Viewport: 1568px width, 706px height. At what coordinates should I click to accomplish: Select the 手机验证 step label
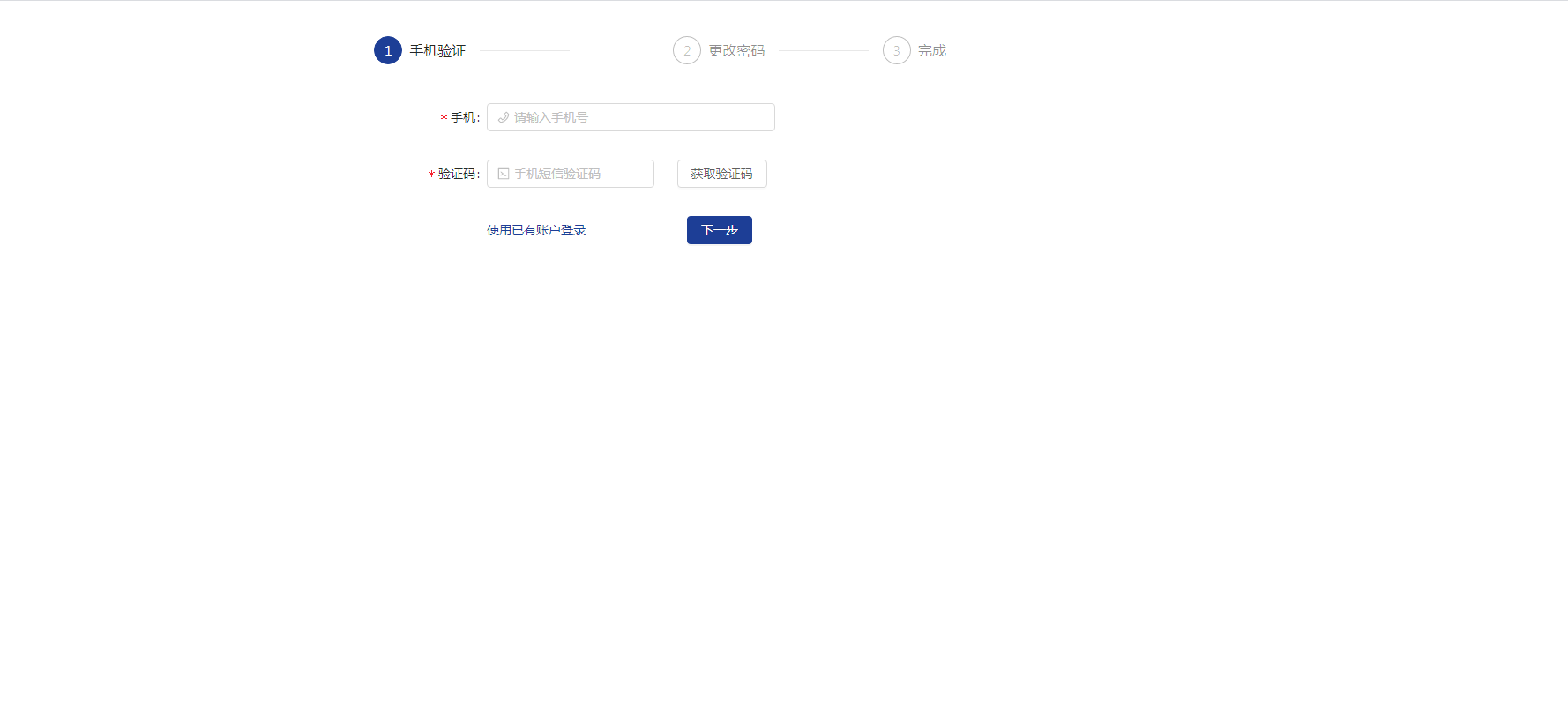point(437,50)
